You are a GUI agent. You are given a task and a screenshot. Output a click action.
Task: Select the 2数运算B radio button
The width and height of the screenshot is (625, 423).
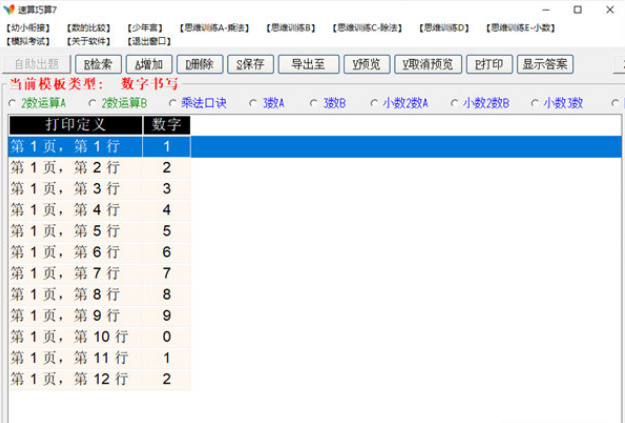click(x=92, y=103)
